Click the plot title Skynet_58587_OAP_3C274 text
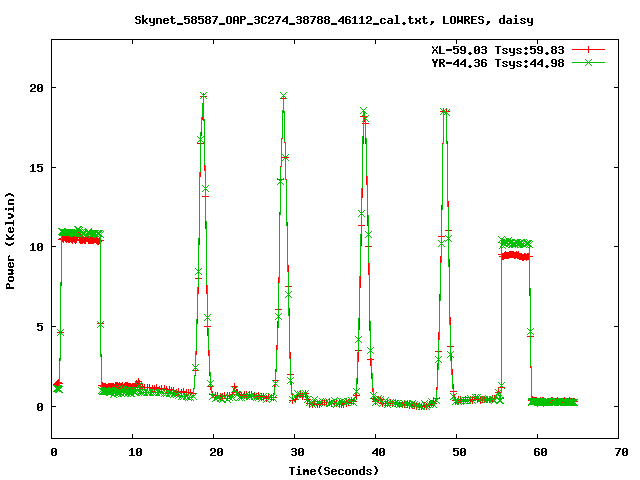Screen dimensions: 640x480 [334, 20]
